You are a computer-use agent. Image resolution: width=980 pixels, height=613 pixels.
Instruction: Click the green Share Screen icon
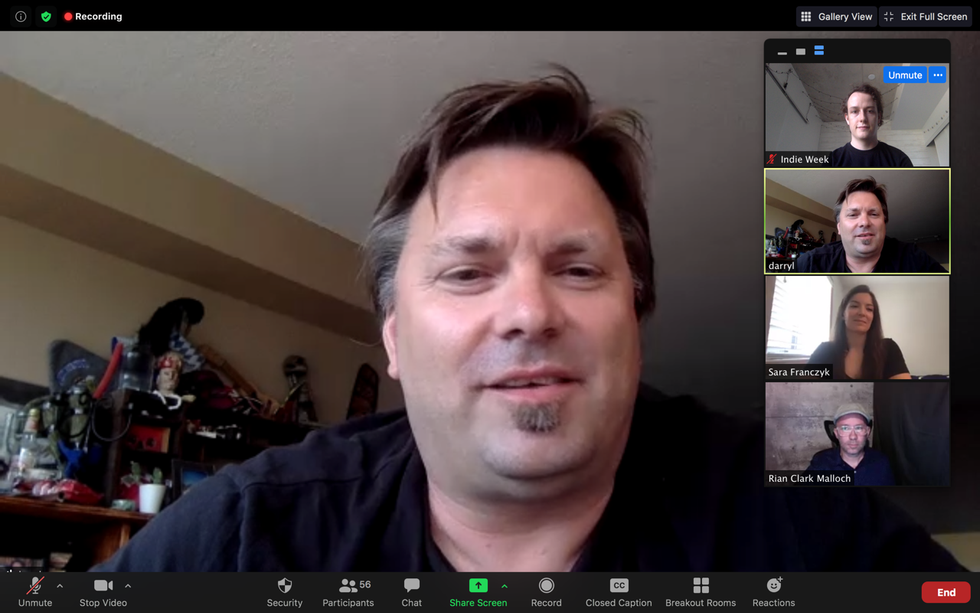[x=478, y=586]
